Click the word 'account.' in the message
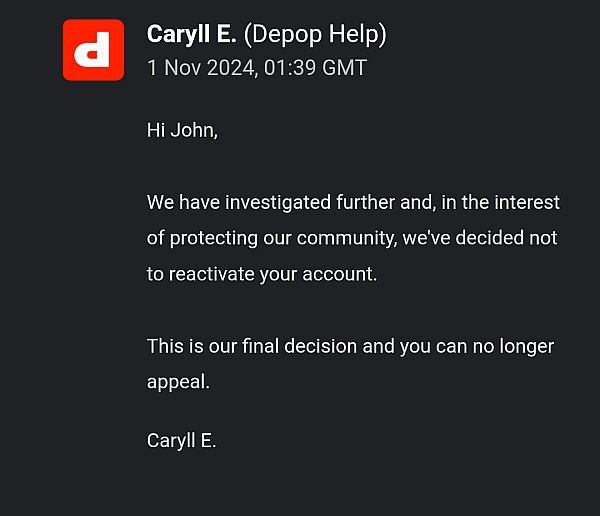The image size is (600, 516). [339, 274]
